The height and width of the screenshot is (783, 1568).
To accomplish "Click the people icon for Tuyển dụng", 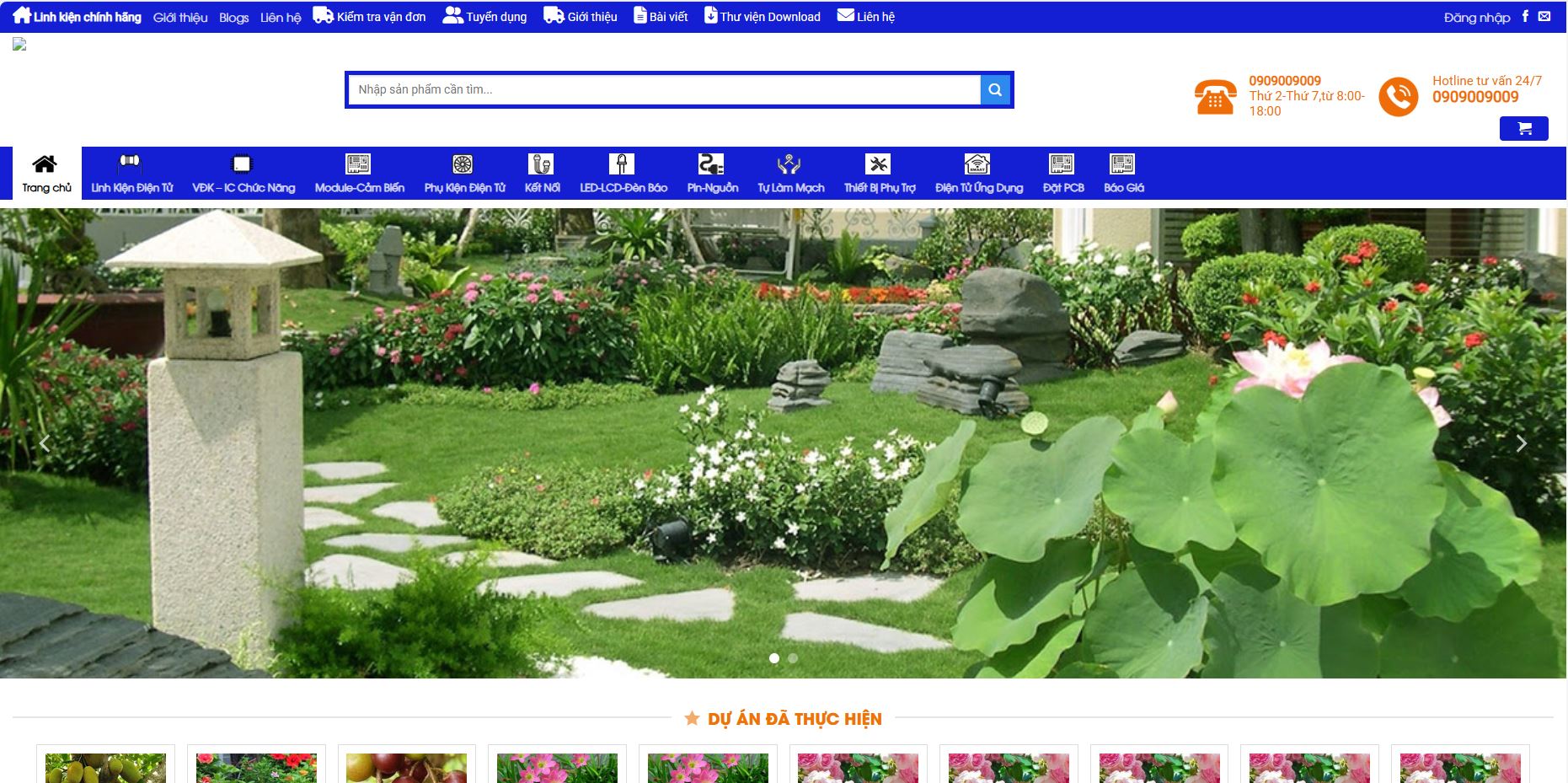I will tap(453, 15).
